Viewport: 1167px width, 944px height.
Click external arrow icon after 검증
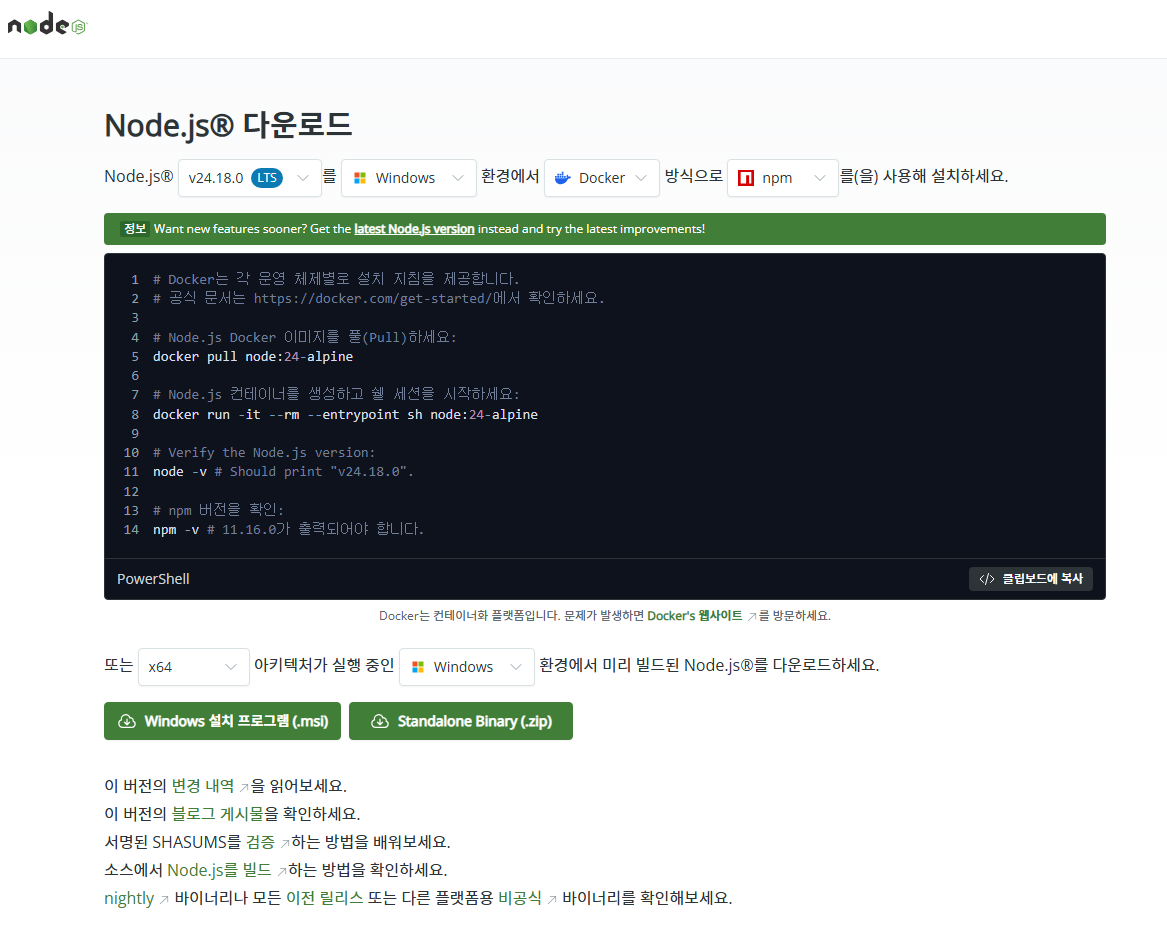point(284,843)
